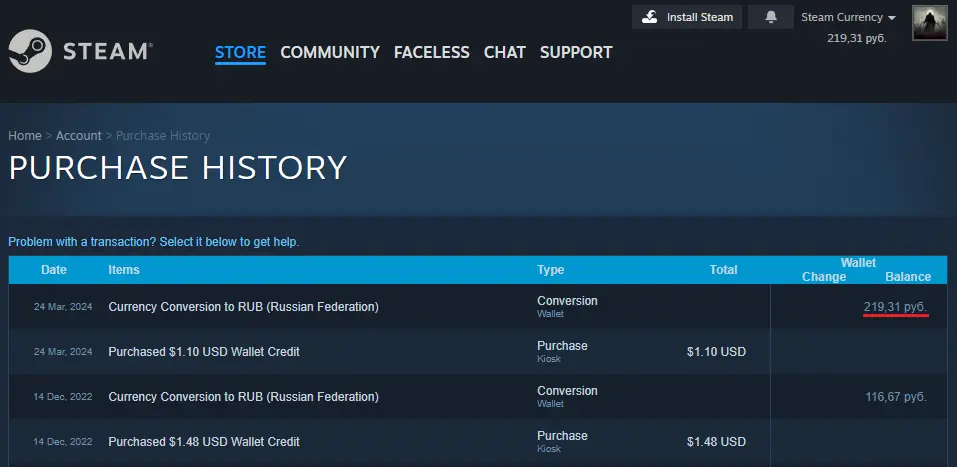Click the underlined 219,31 руб. balance
Image resolution: width=957 pixels, height=467 pixels.
(x=895, y=307)
